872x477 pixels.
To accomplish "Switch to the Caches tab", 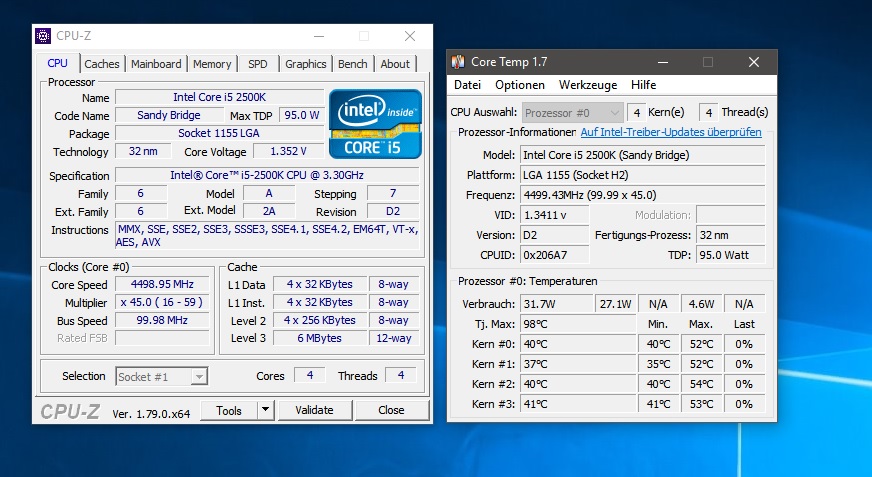I will pyautogui.click(x=102, y=64).
